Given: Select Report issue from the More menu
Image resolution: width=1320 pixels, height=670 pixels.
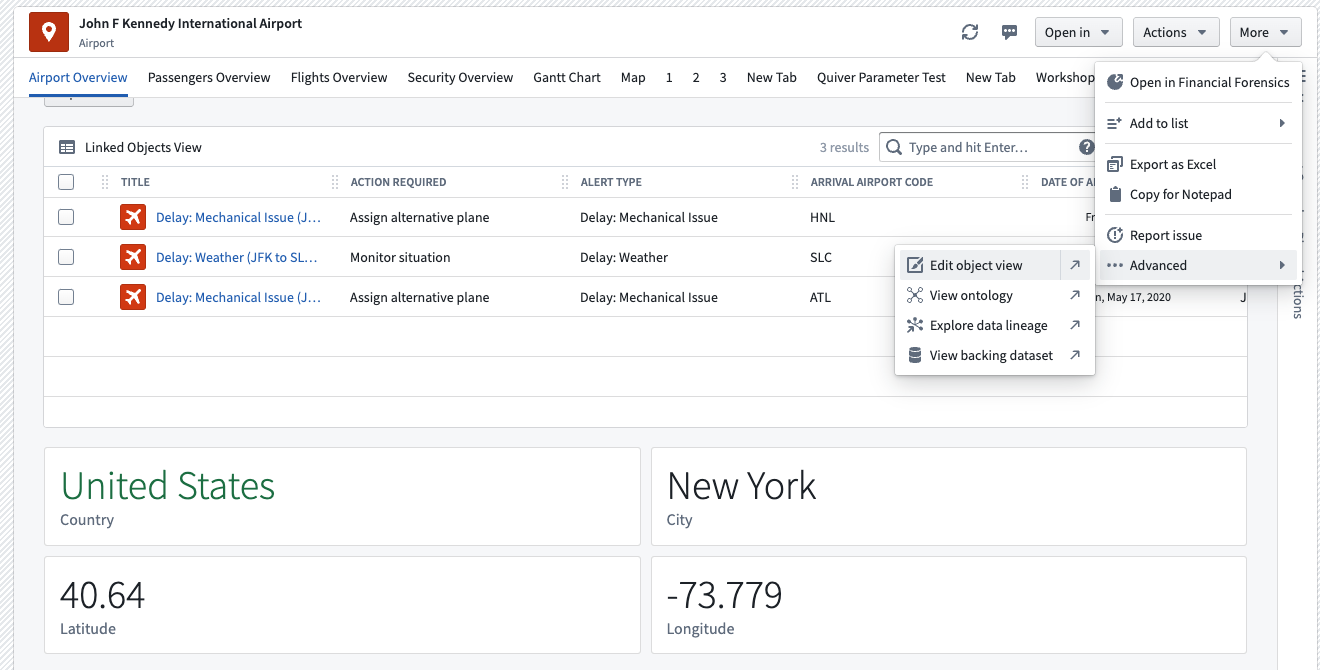Looking at the screenshot, I should 1199,235.
